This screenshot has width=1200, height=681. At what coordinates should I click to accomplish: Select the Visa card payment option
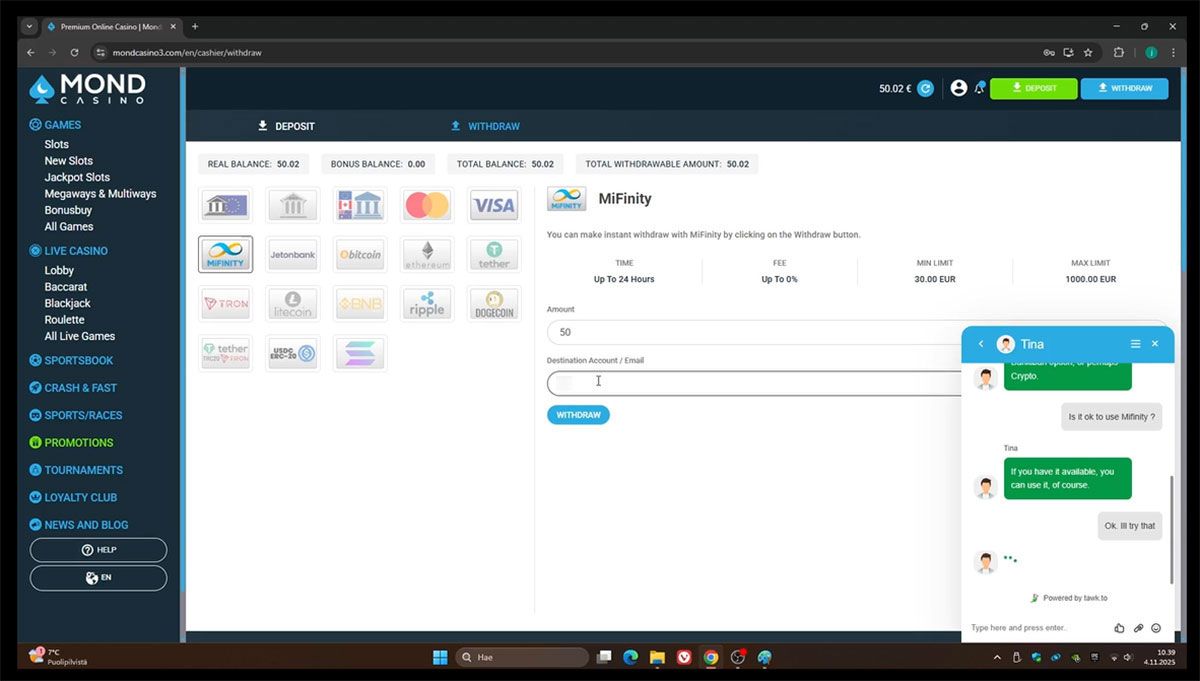click(x=494, y=206)
